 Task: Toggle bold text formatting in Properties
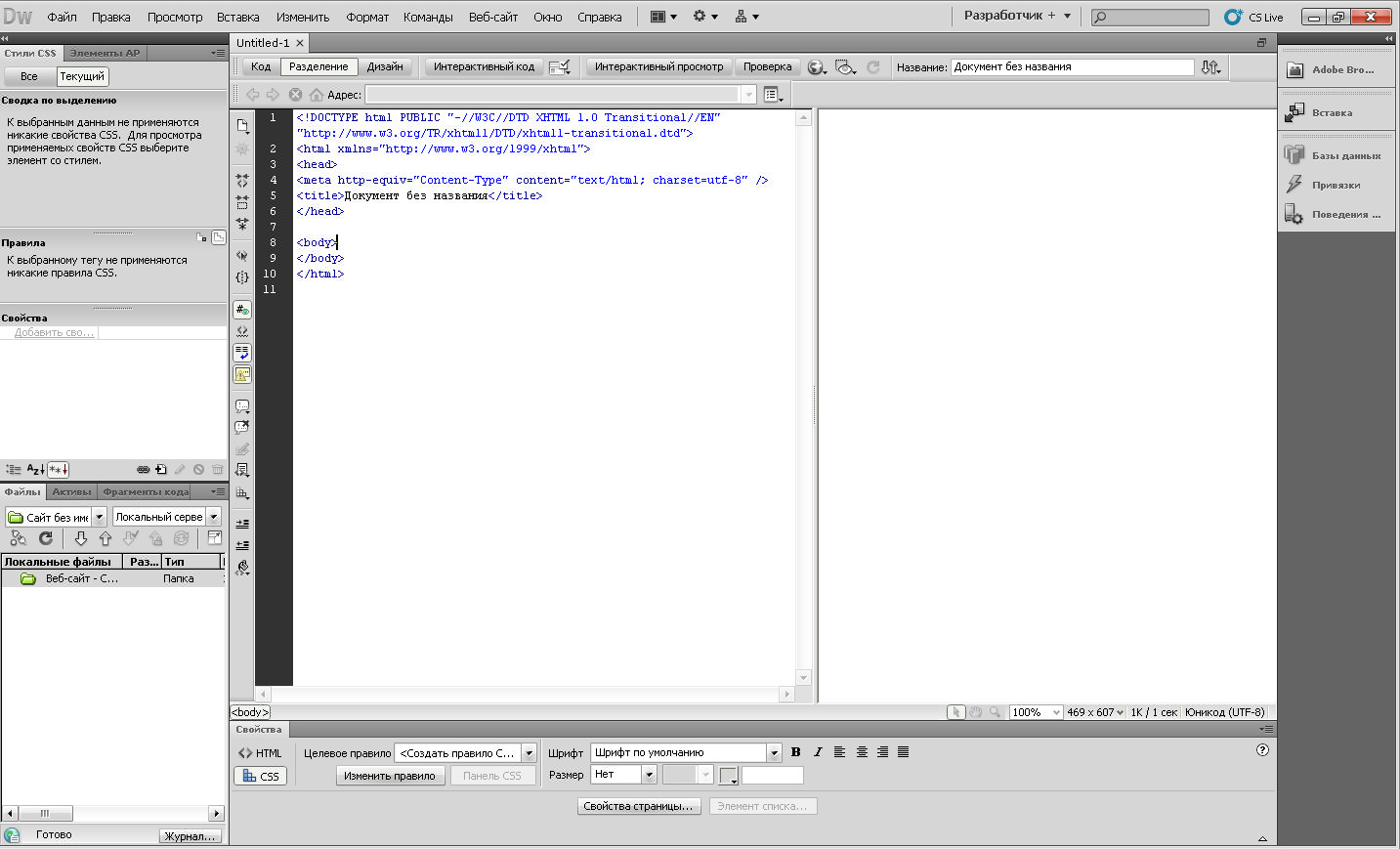[795, 752]
